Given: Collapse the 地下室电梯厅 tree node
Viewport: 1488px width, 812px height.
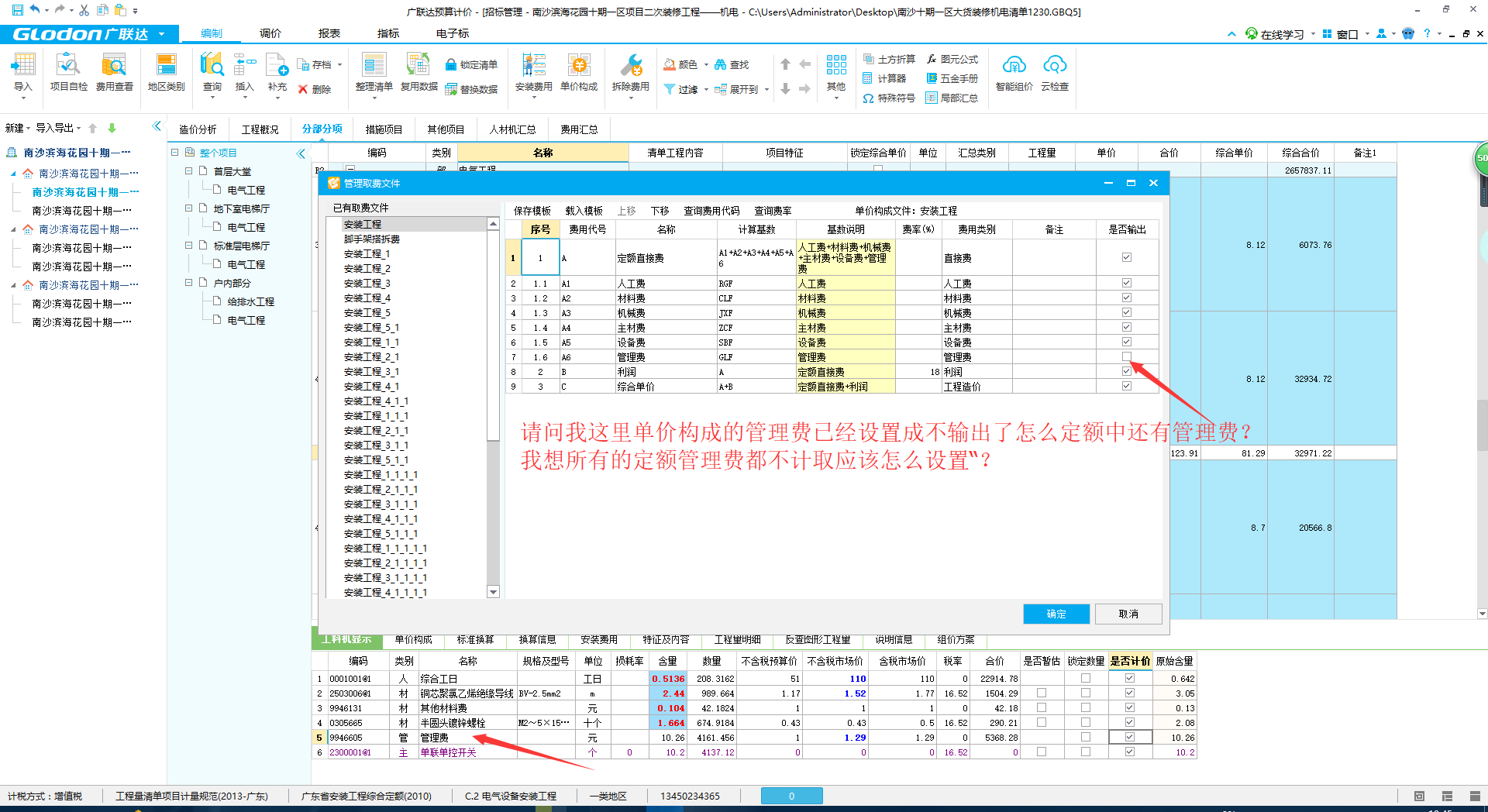Looking at the screenshot, I should click(x=188, y=208).
